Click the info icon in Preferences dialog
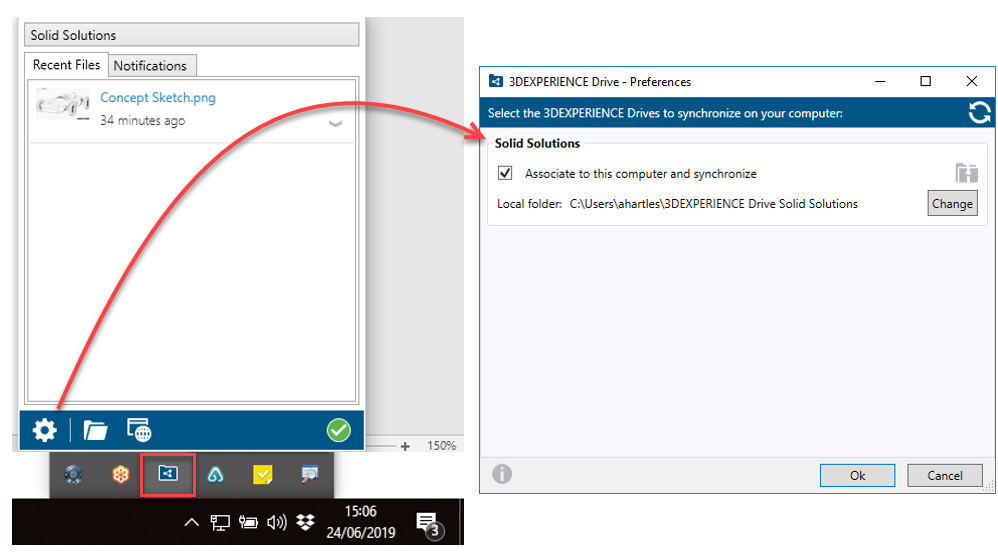 [x=502, y=474]
